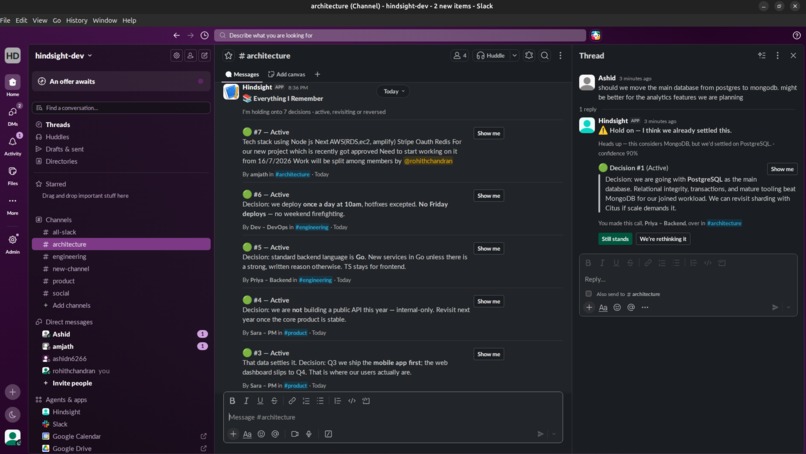Expand the hindsight-dev workspace menu
Screen dimensions: 806x454
(64, 56)
